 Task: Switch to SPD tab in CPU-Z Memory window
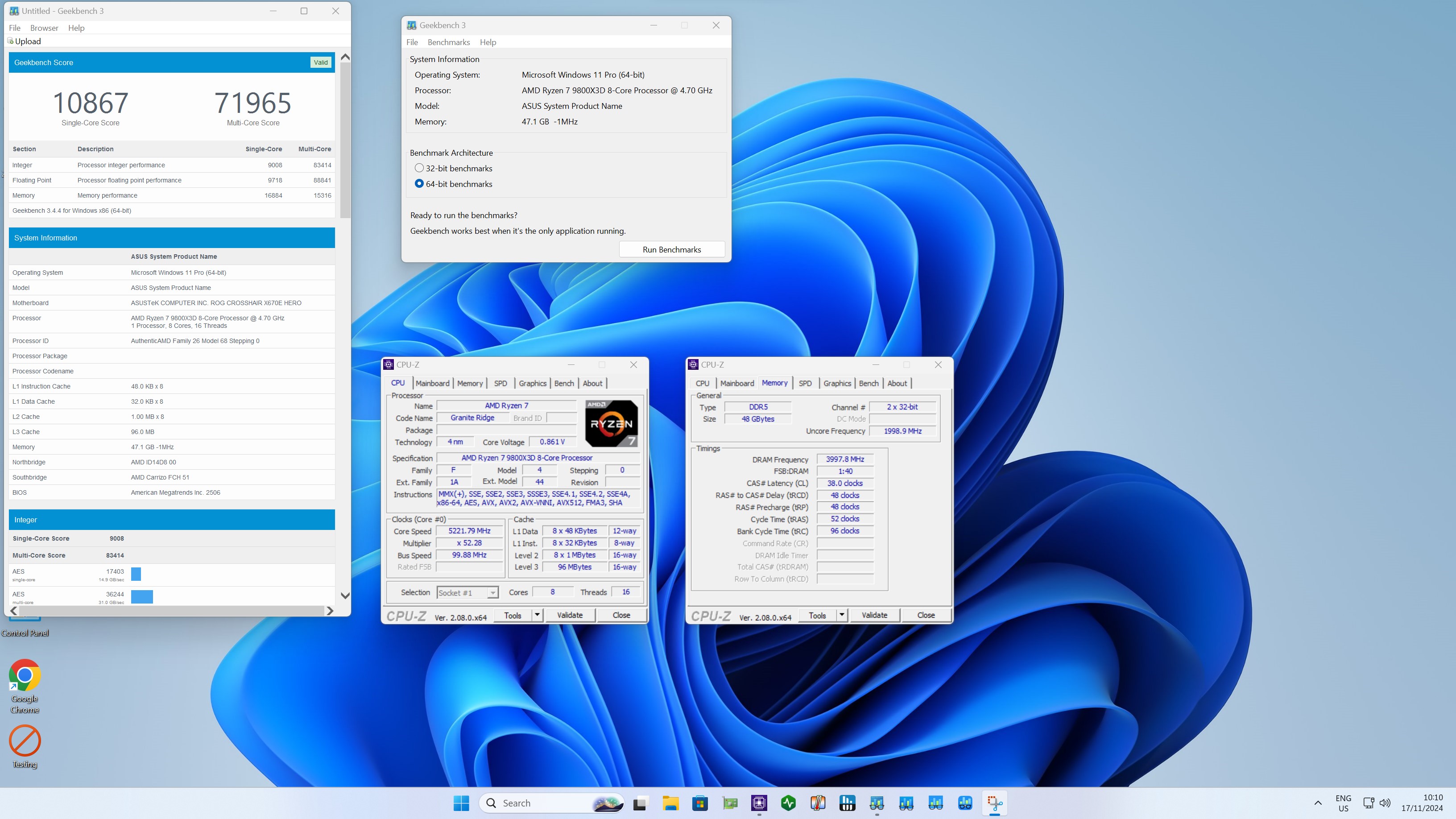pos(805,383)
